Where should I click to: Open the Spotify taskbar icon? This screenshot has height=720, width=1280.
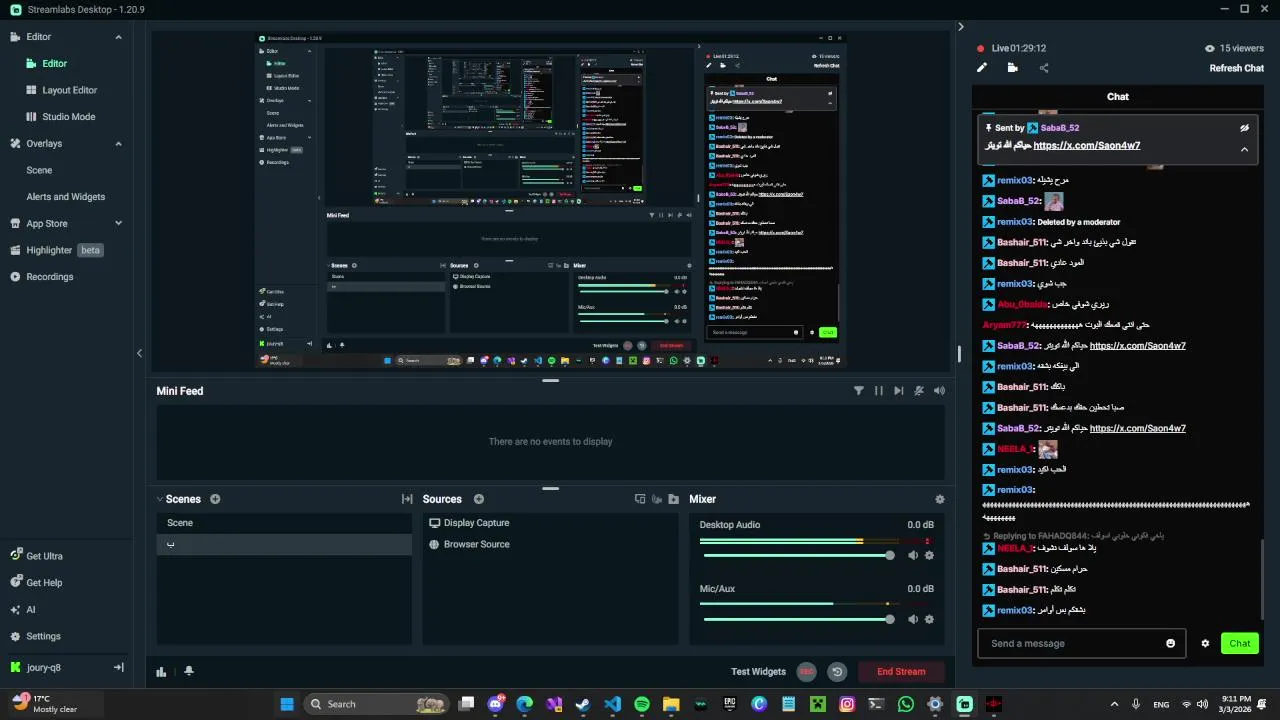click(x=642, y=704)
